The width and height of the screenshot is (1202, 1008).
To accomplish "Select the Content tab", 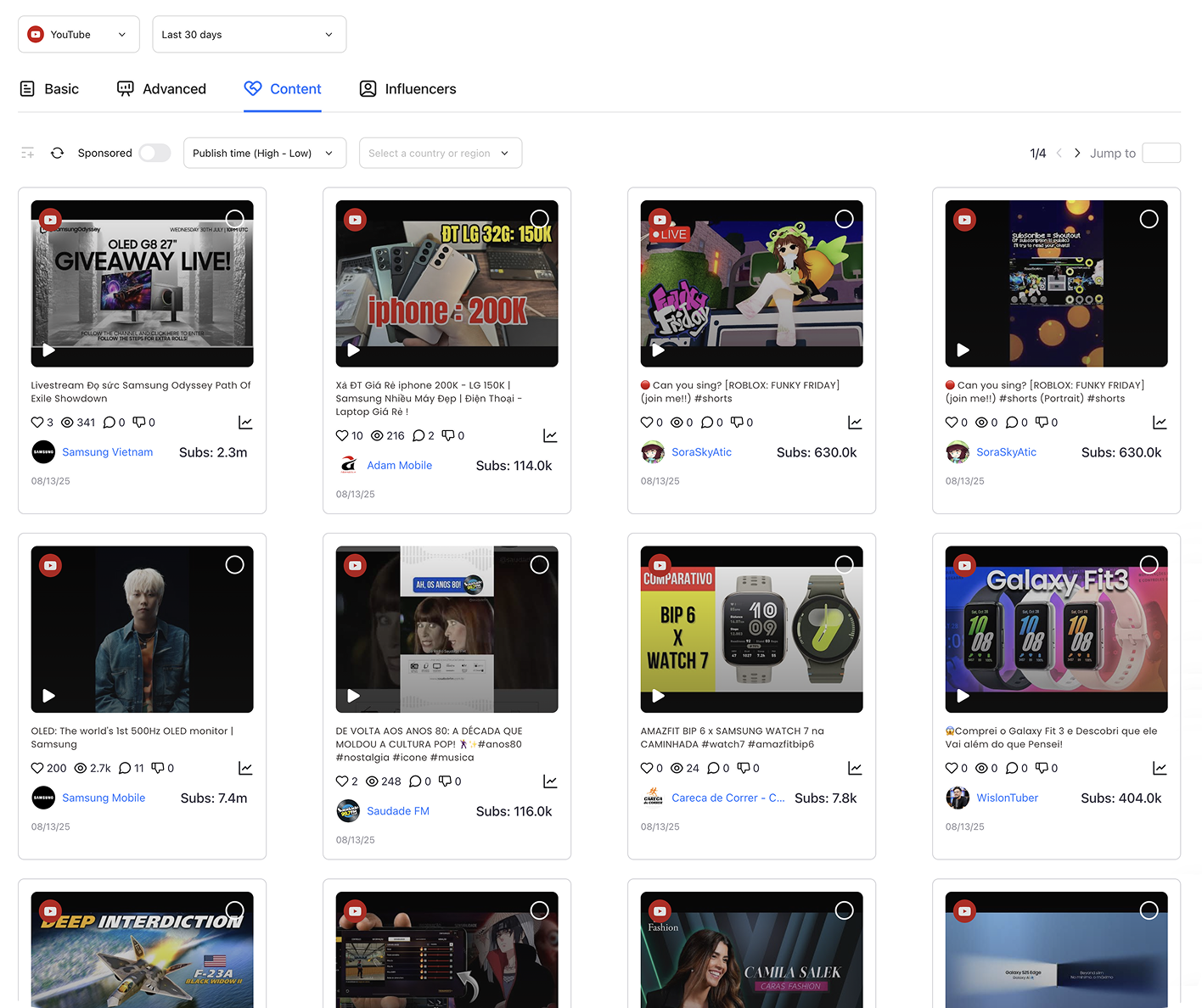I will click(x=283, y=89).
